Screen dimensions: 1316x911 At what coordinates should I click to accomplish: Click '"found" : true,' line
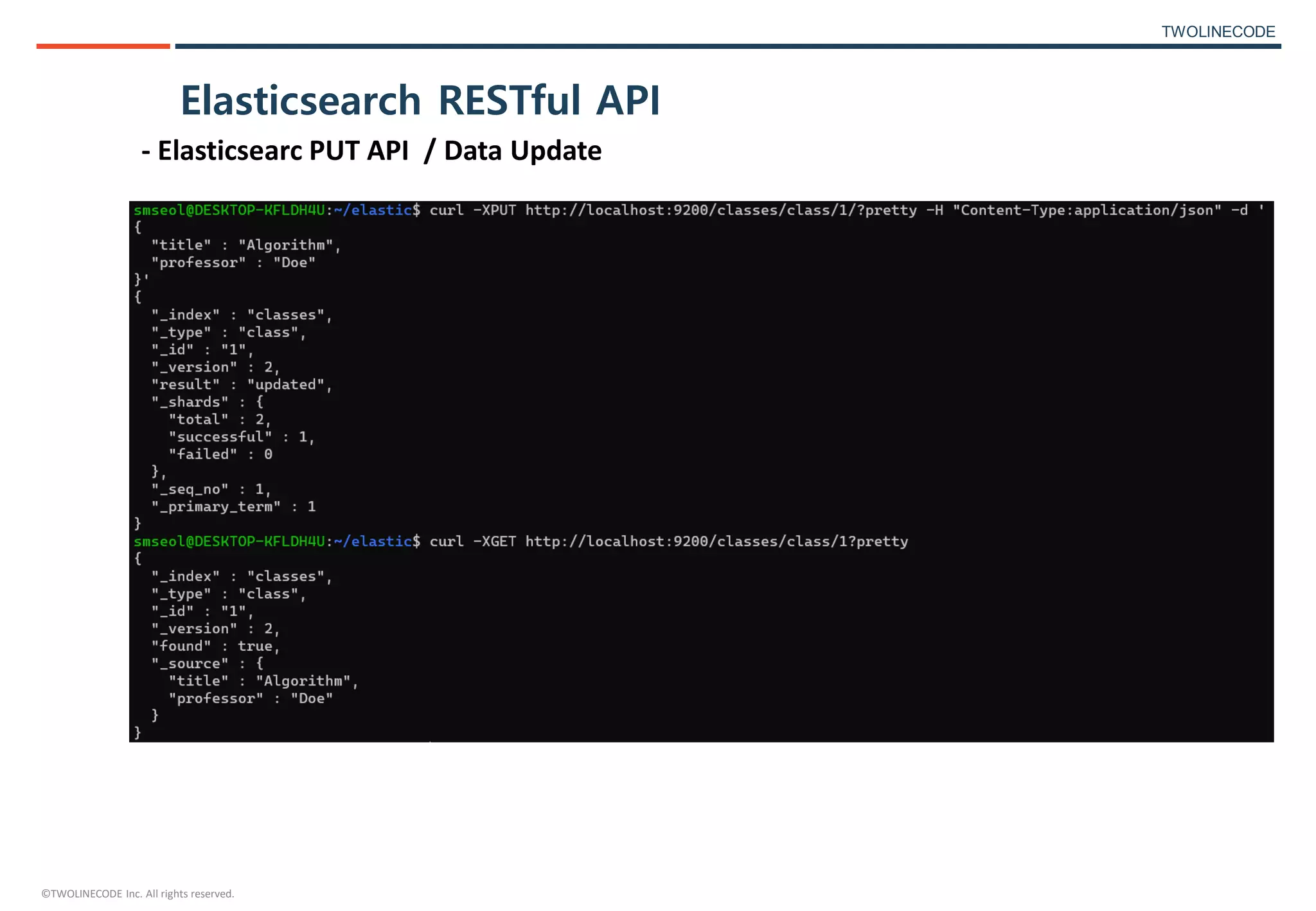[x=216, y=646]
